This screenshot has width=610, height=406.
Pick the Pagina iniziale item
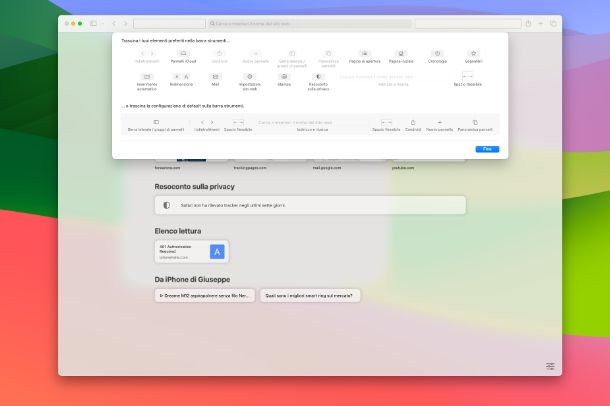pos(401,57)
